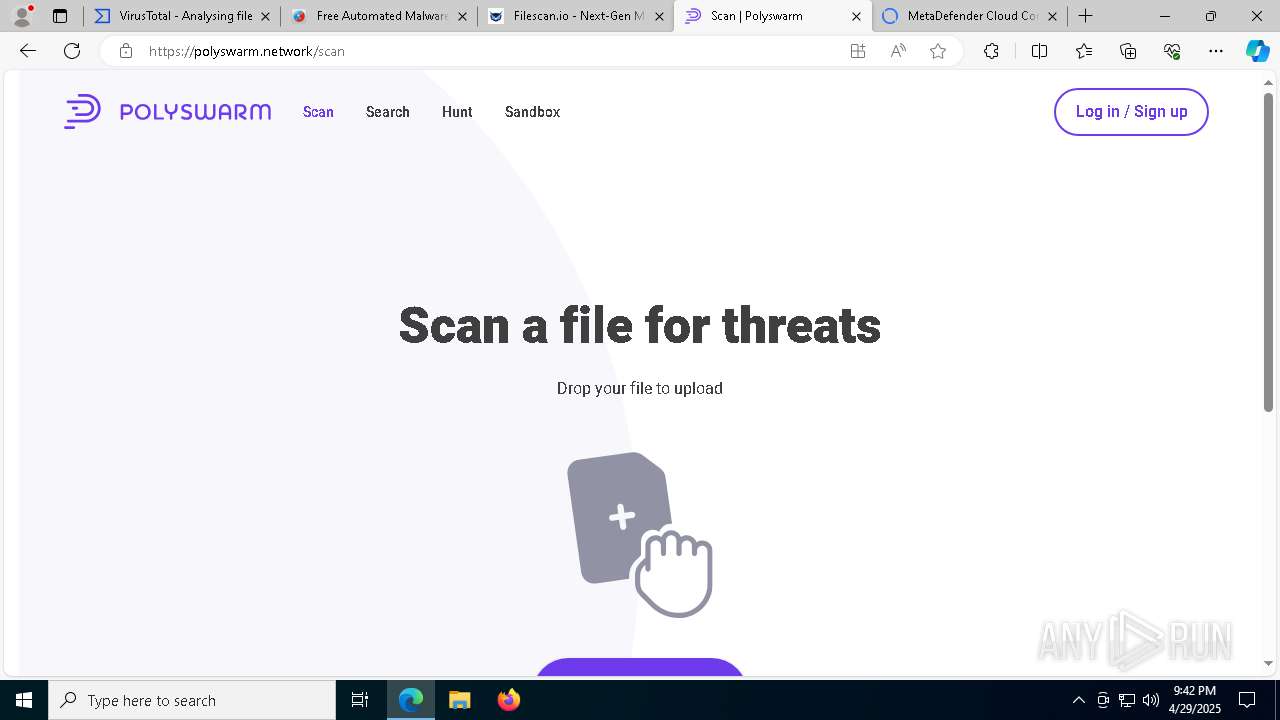
Task: Open the Sandbox navigation item
Action: (532, 112)
